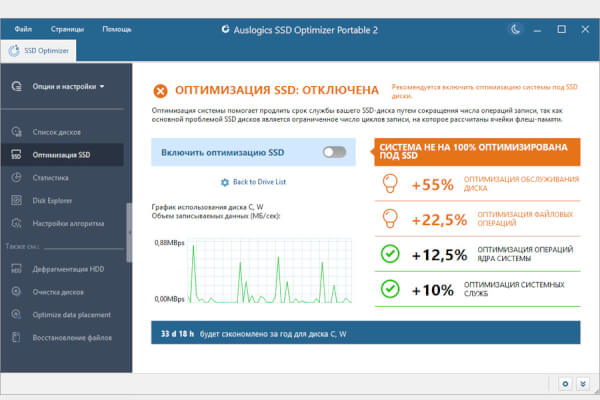
Task: Click the Очистка дисков icon
Action: (x=16, y=291)
